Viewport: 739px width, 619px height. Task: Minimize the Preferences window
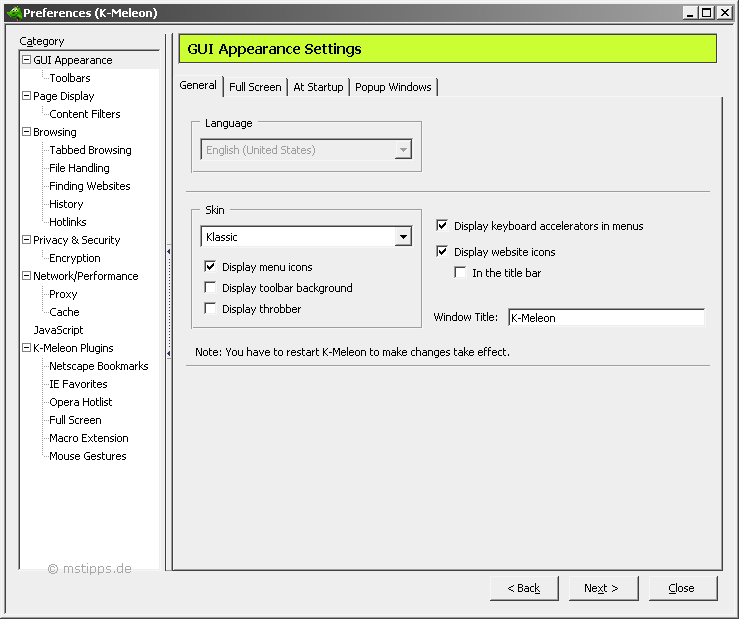point(690,13)
